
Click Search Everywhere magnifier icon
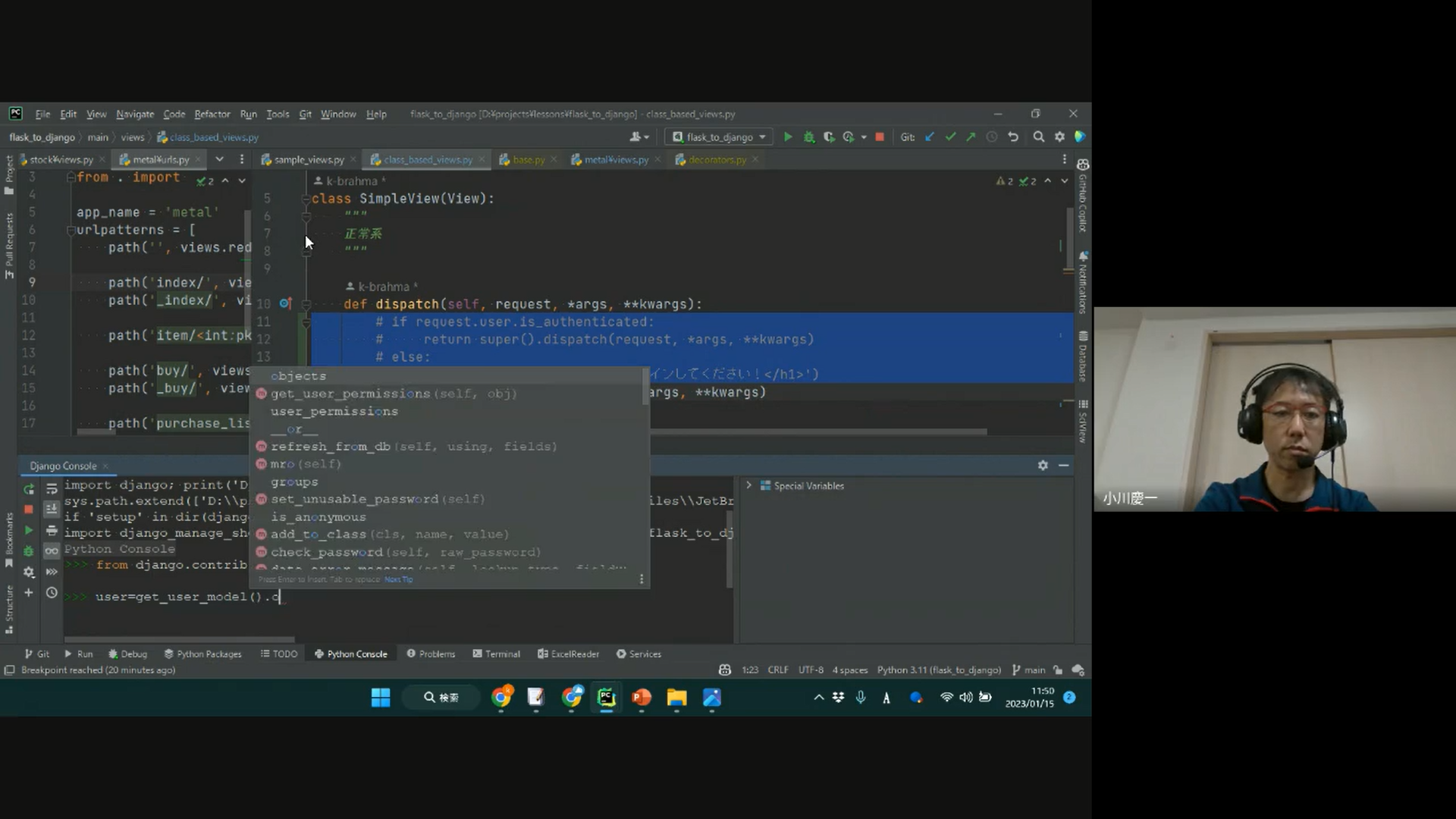1038,137
